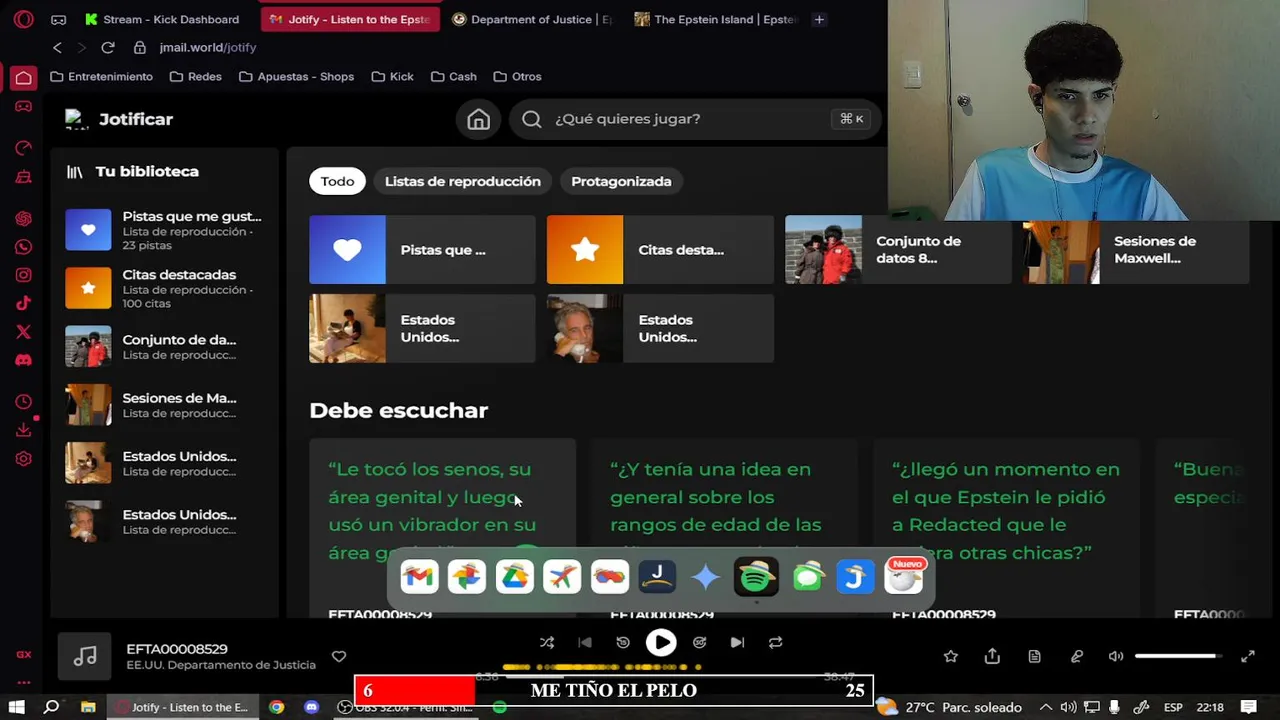Open the "Conjunto de datos 8..." card
Viewport: 1280px width, 720px height.
[898, 250]
